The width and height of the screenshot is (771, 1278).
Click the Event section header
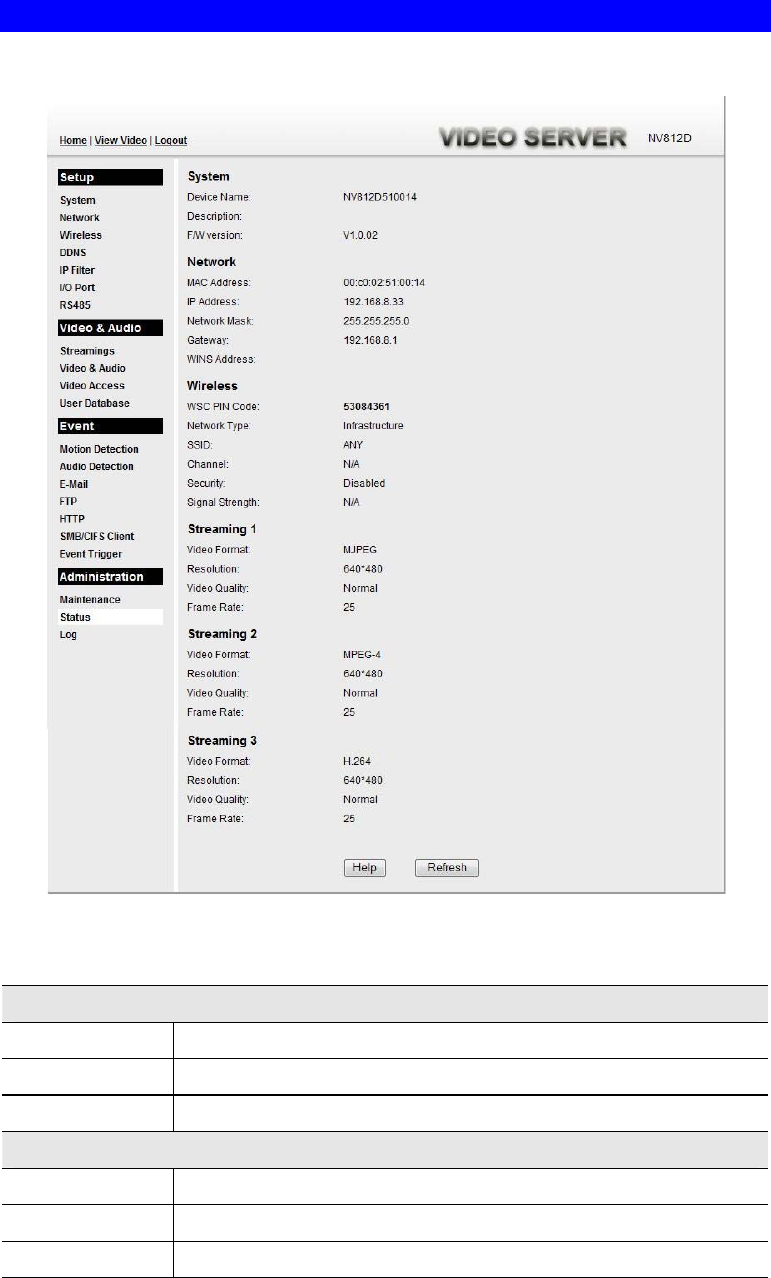click(110, 426)
